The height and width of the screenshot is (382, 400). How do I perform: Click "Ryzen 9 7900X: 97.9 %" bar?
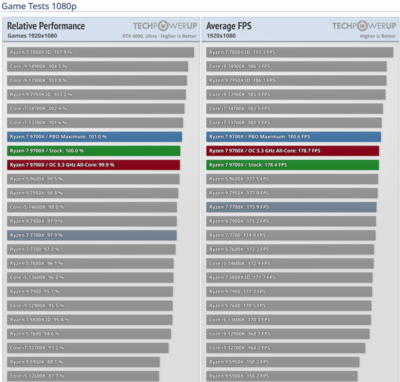[92, 221]
